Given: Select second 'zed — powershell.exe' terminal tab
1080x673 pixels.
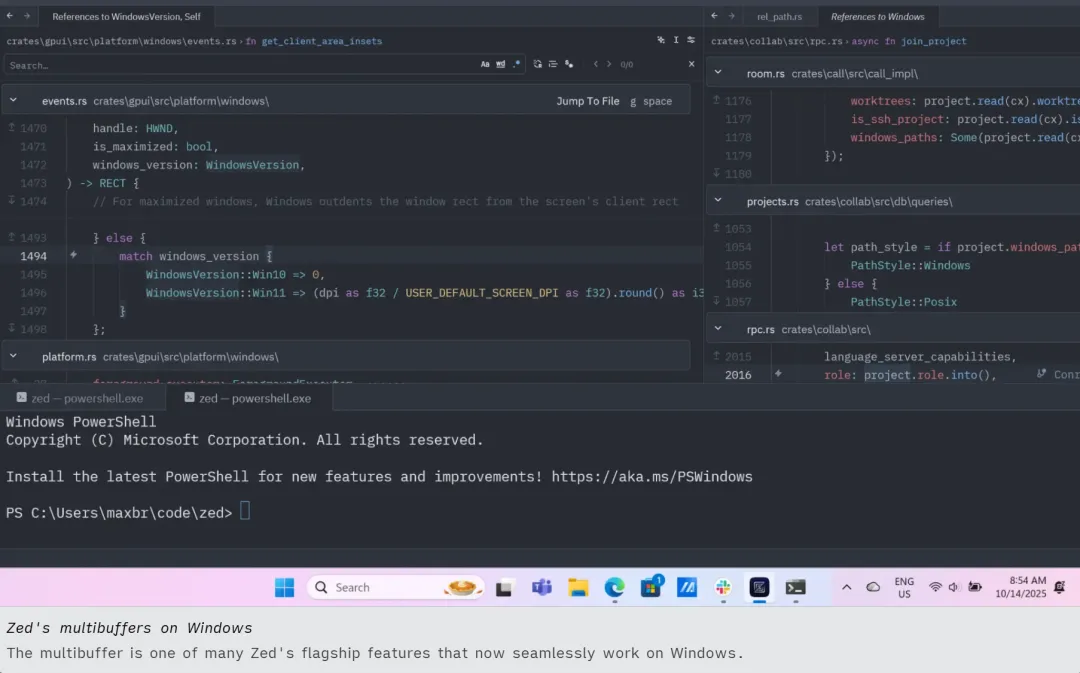Looking at the screenshot, I should coord(249,398).
